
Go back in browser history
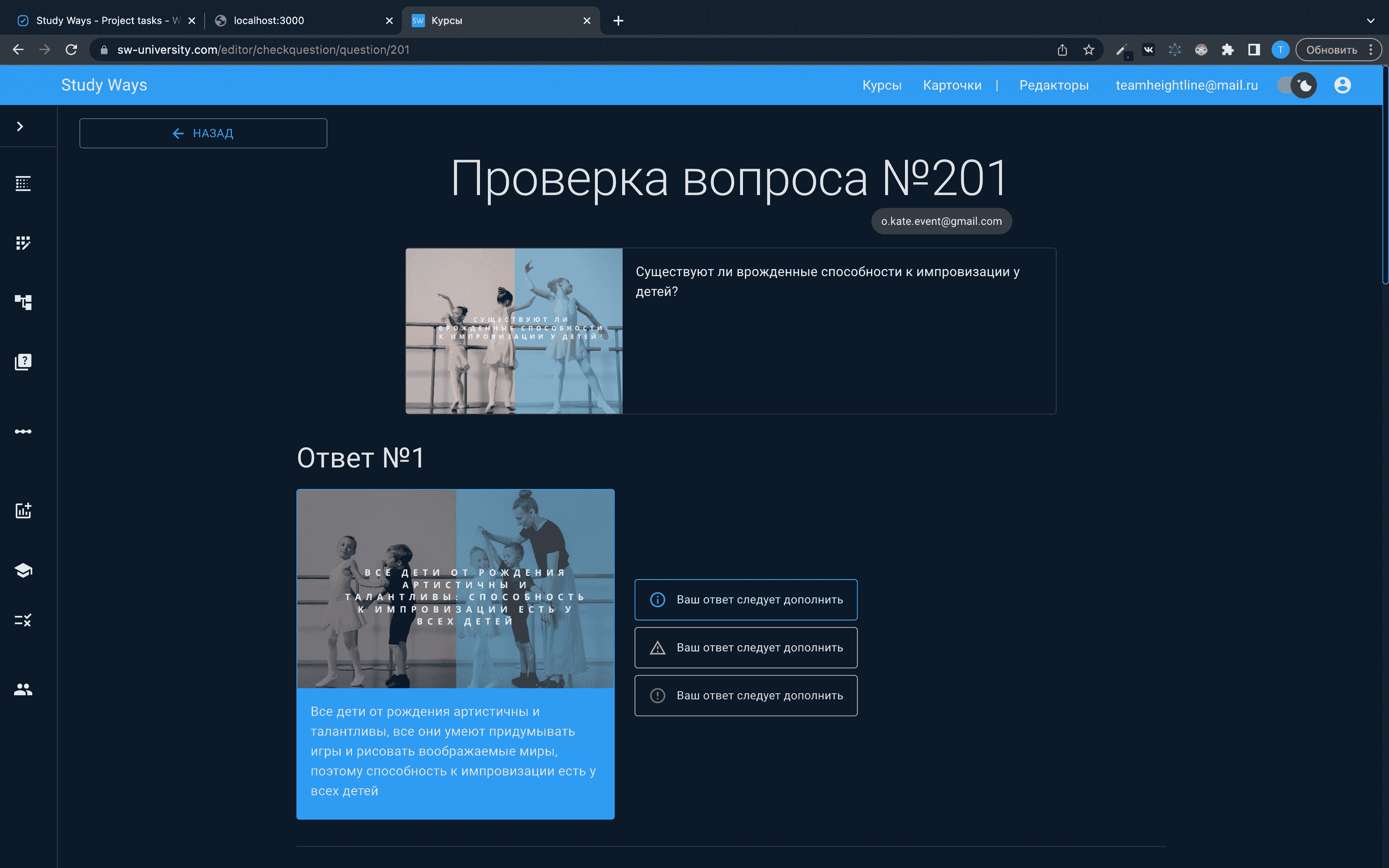(x=18, y=50)
